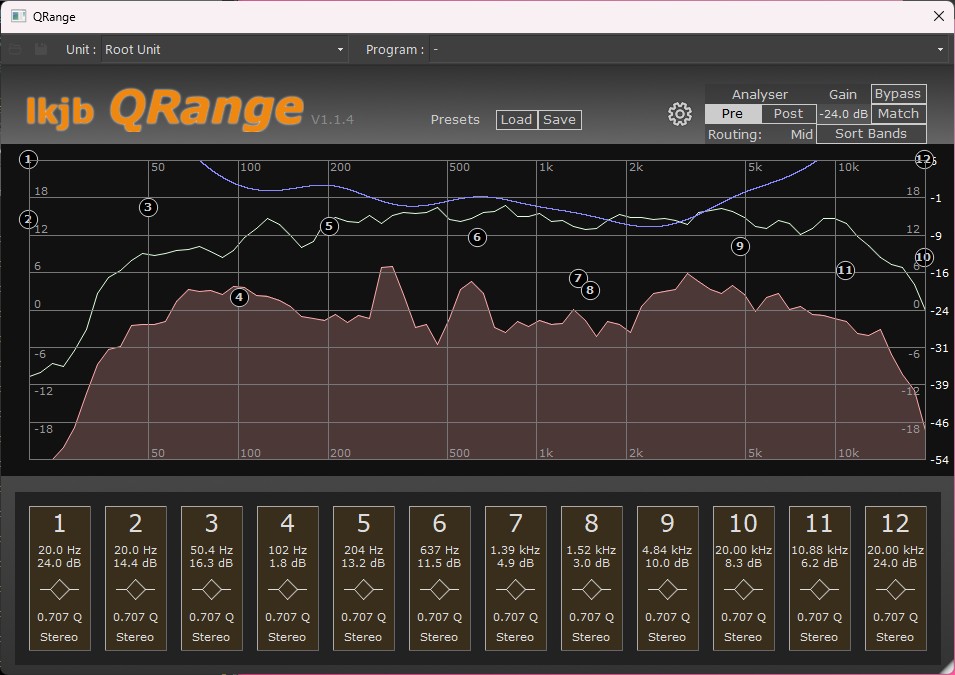Select band node 11 on graph
The image size is (955, 675).
pos(845,270)
